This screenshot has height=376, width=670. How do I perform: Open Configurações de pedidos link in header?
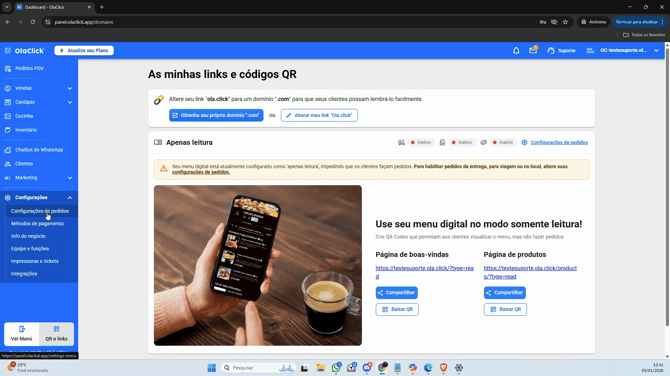[x=559, y=142]
